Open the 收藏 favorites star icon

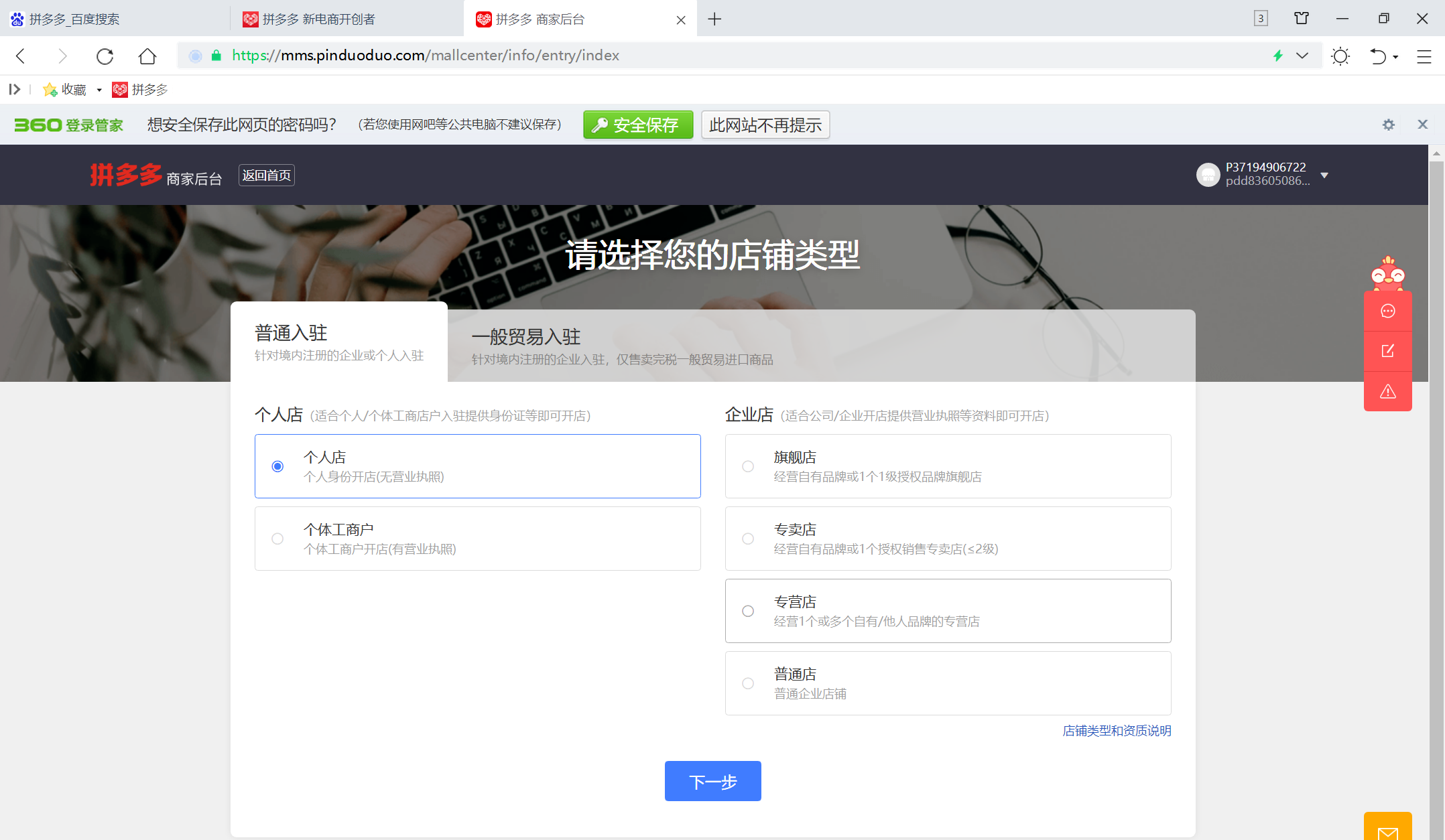tap(50, 90)
